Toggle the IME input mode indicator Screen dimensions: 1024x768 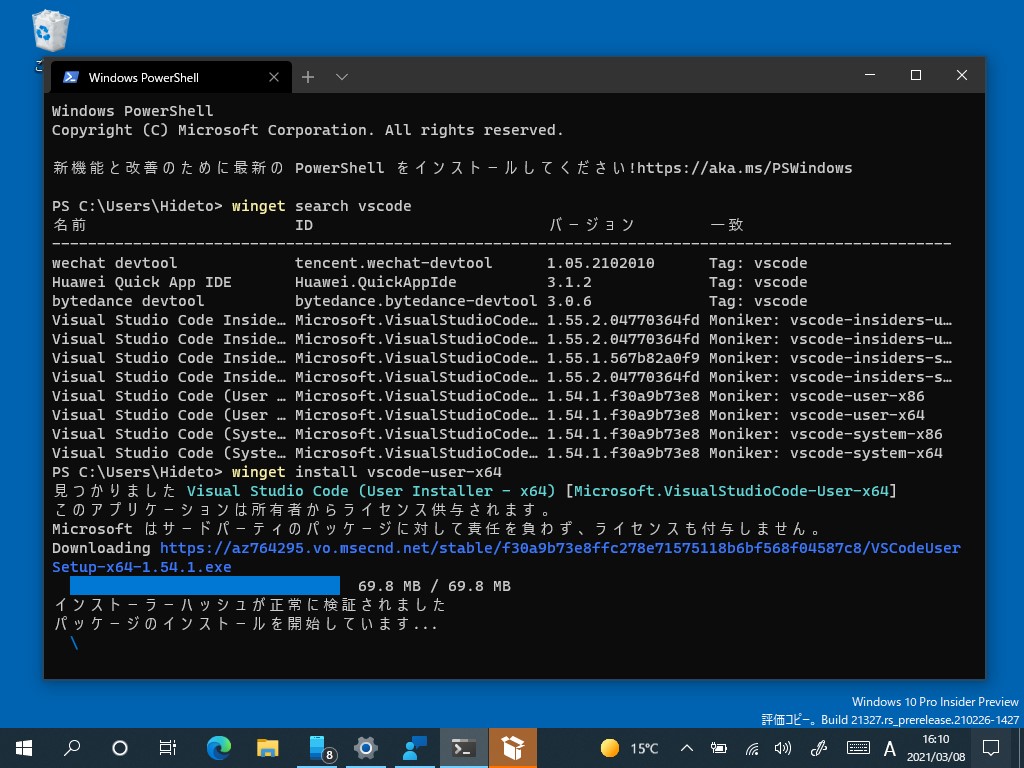890,748
